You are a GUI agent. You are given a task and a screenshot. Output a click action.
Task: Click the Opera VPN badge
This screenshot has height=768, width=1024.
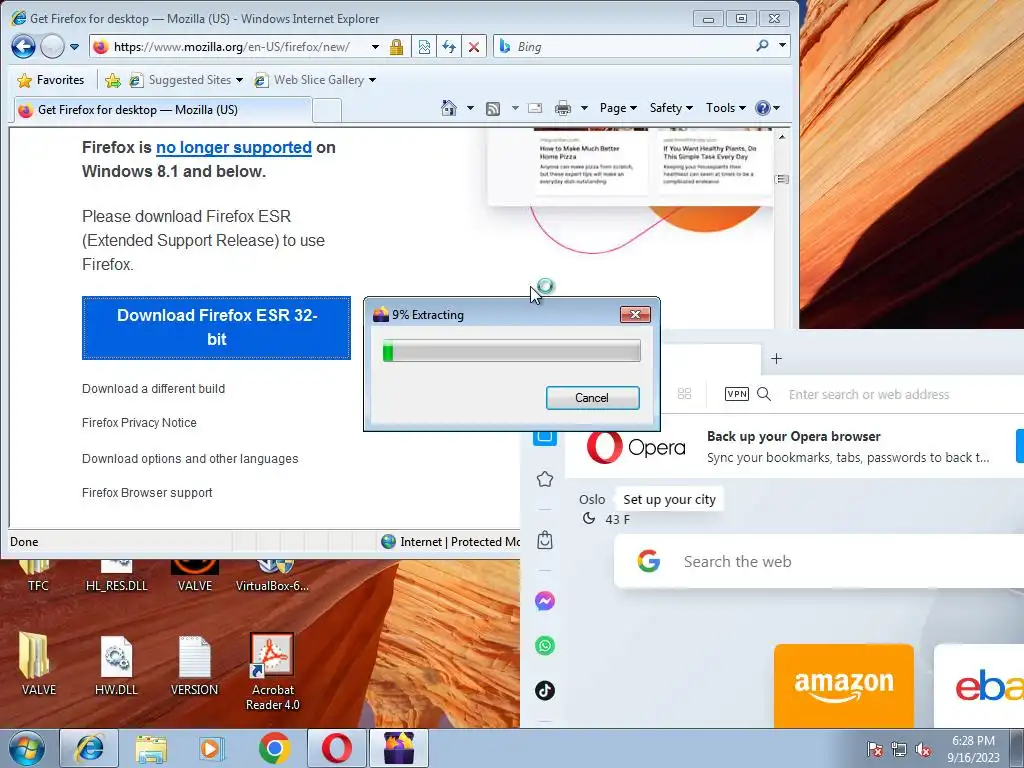(737, 394)
